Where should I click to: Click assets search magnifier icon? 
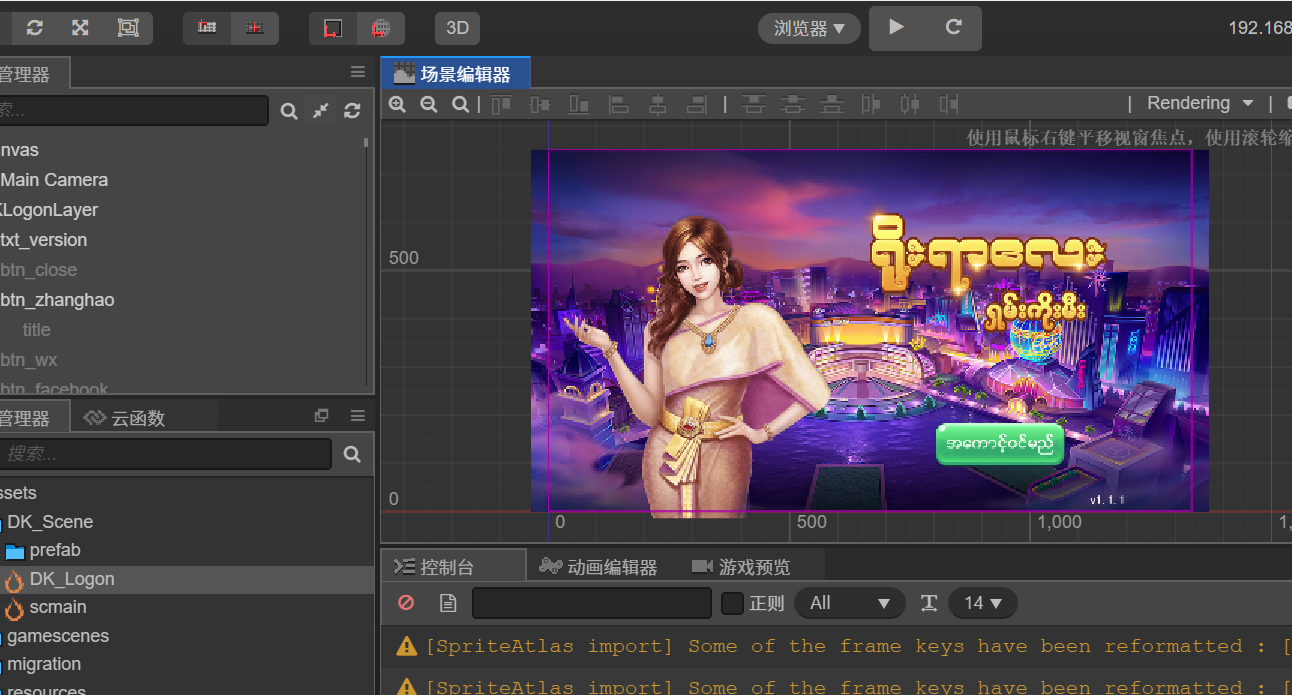coord(352,454)
